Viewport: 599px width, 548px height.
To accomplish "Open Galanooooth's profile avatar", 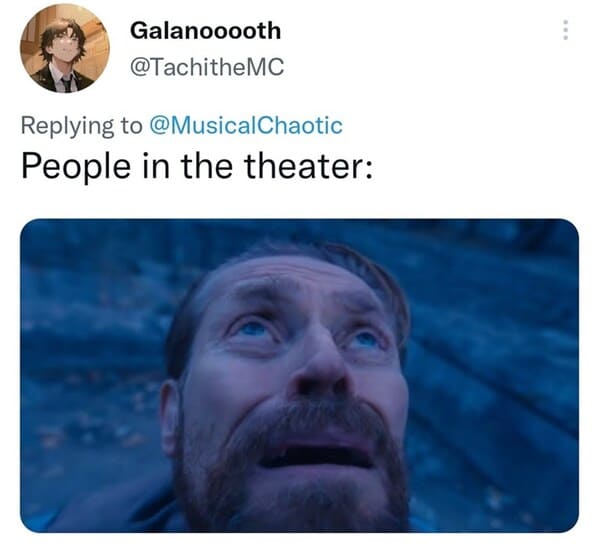I will (x=65, y=48).
